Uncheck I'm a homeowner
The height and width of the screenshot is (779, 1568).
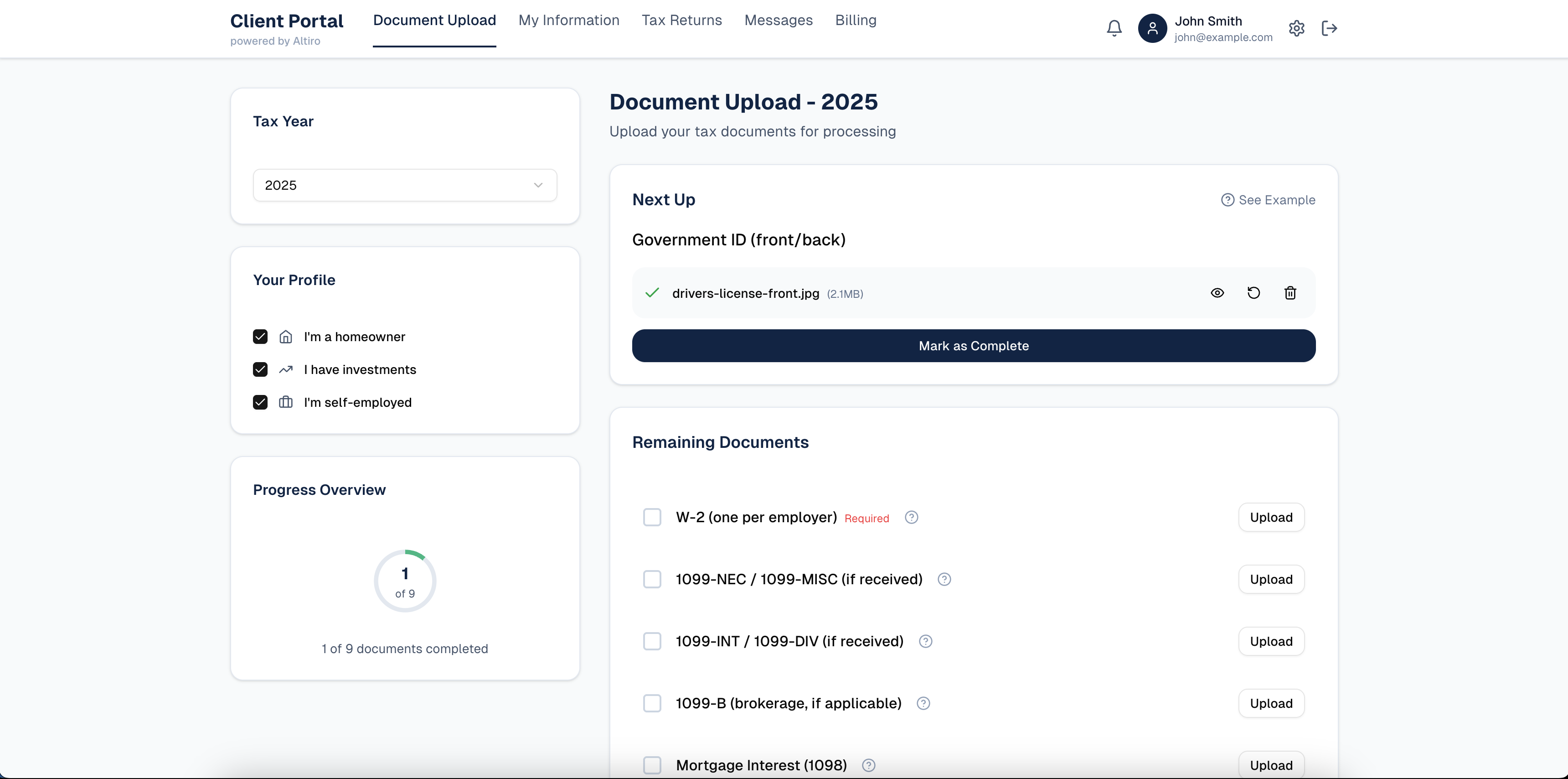(x=260, y=337)
